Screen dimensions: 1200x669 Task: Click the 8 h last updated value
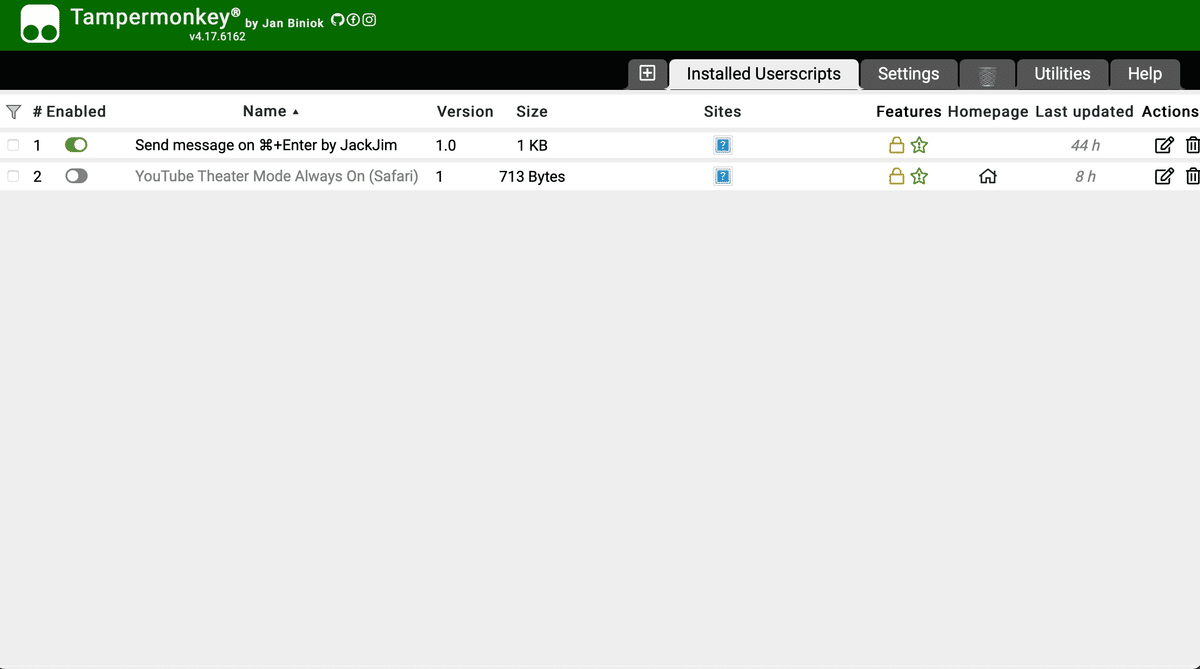coord(1085,177)
